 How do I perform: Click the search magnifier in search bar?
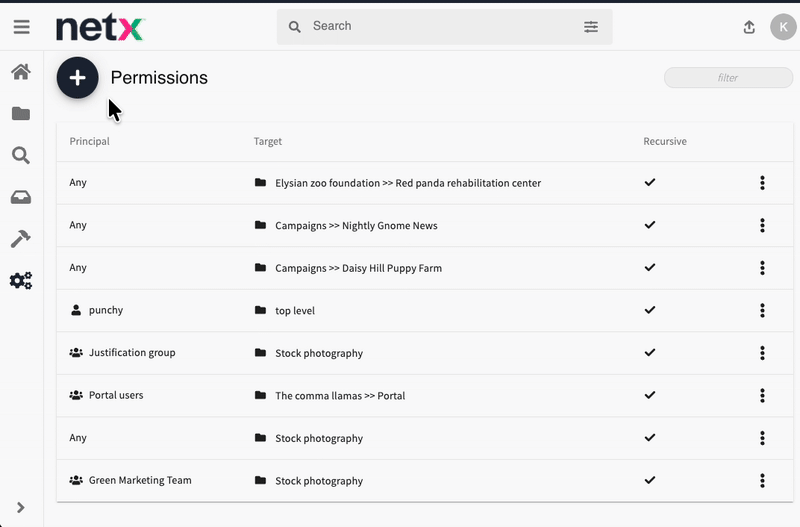point(294,27)
